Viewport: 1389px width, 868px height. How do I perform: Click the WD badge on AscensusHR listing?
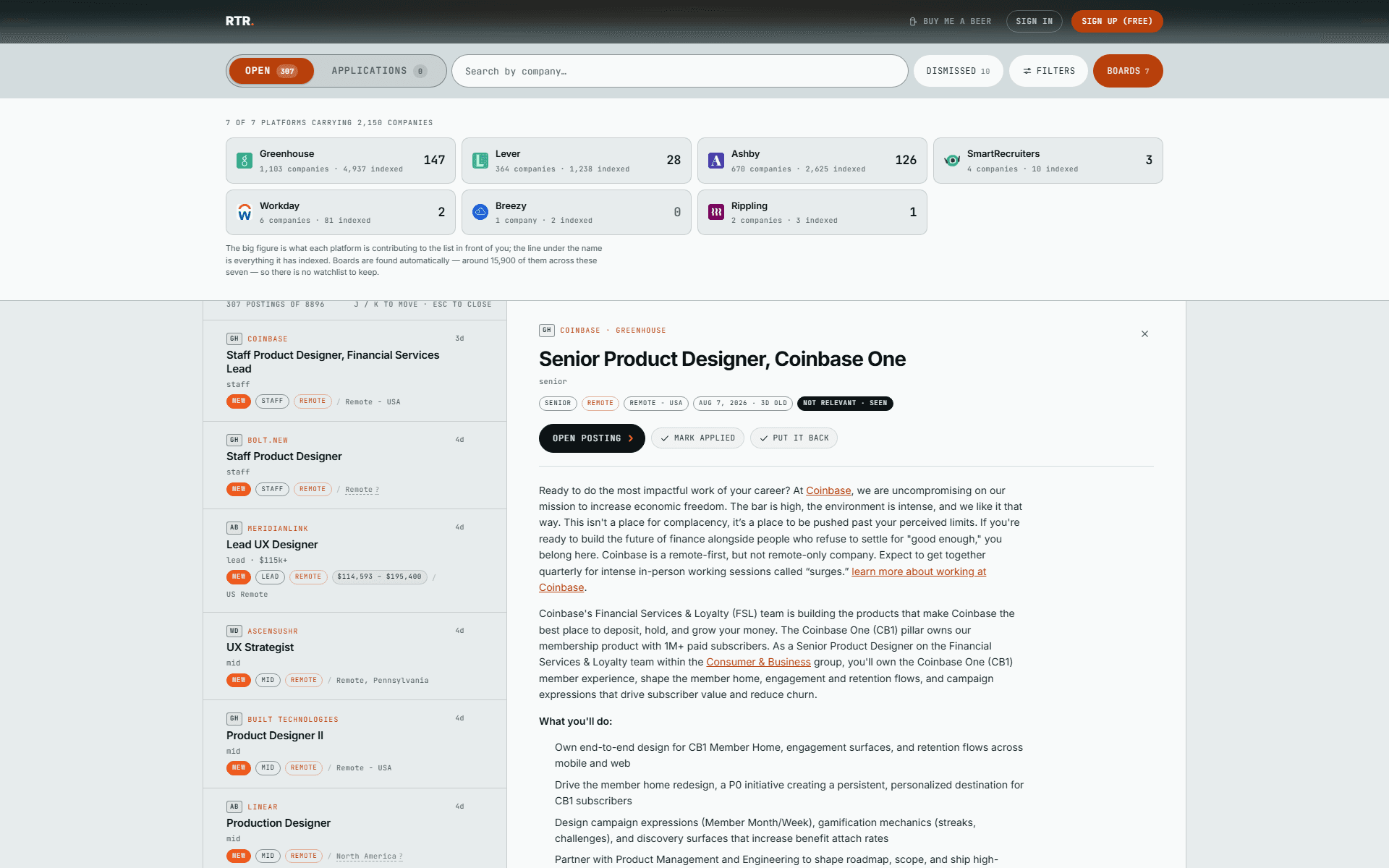[234, 631]
